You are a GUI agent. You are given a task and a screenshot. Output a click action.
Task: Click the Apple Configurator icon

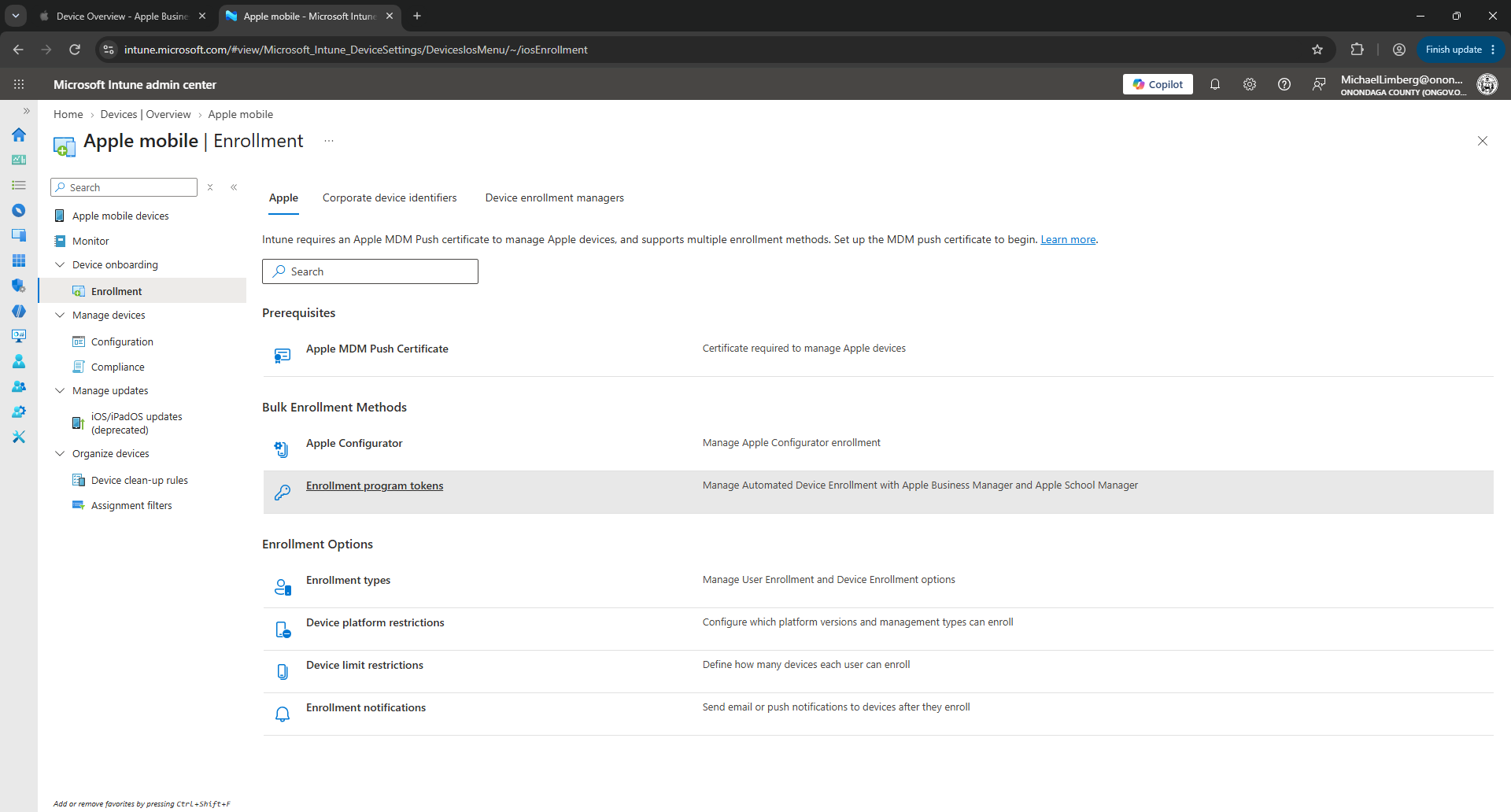(x=282, y=449)
